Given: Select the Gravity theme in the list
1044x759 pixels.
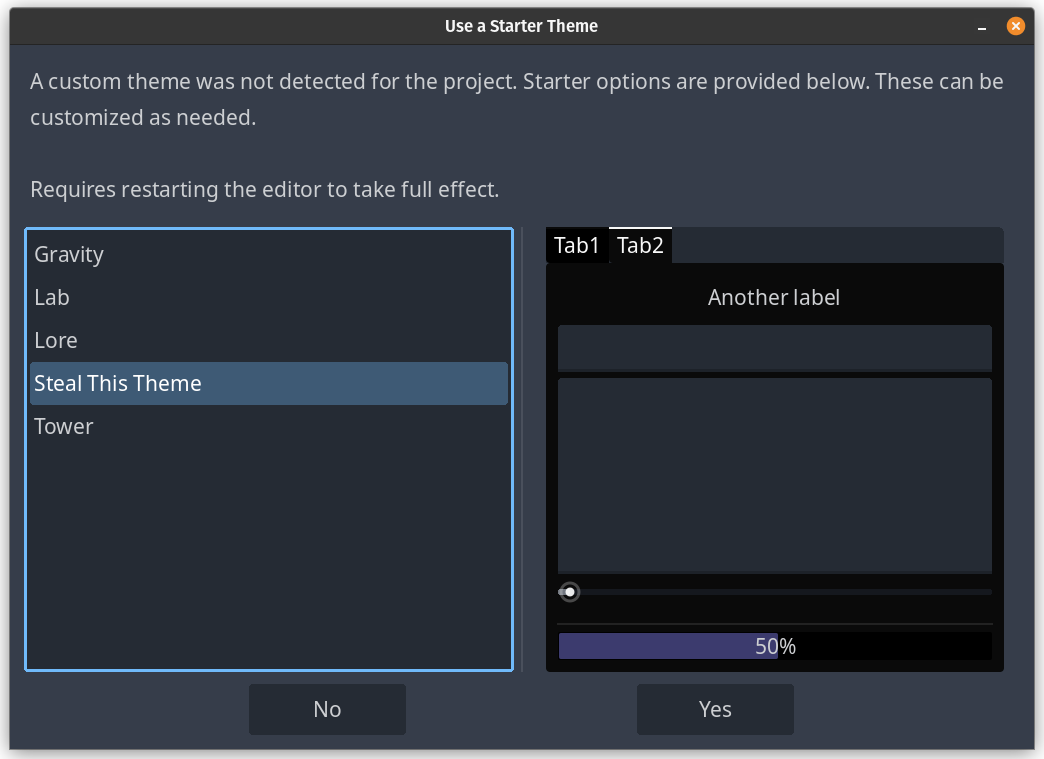Looking at the screenshot, I should (69, 255).
